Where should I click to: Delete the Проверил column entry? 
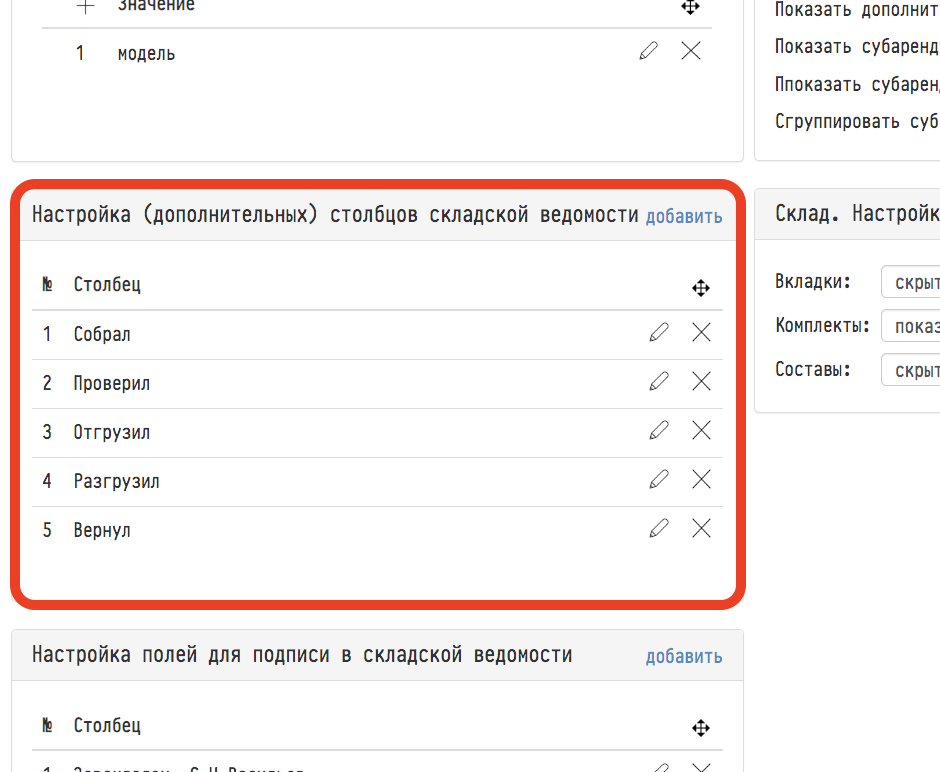pos(702,382)
